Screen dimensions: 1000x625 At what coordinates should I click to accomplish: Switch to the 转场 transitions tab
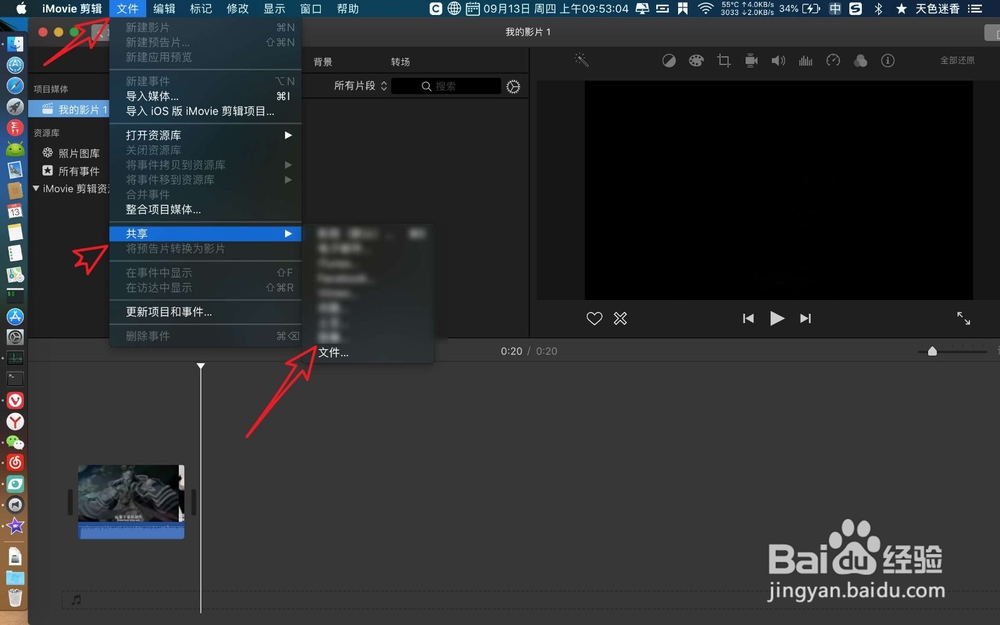(401, 60)
